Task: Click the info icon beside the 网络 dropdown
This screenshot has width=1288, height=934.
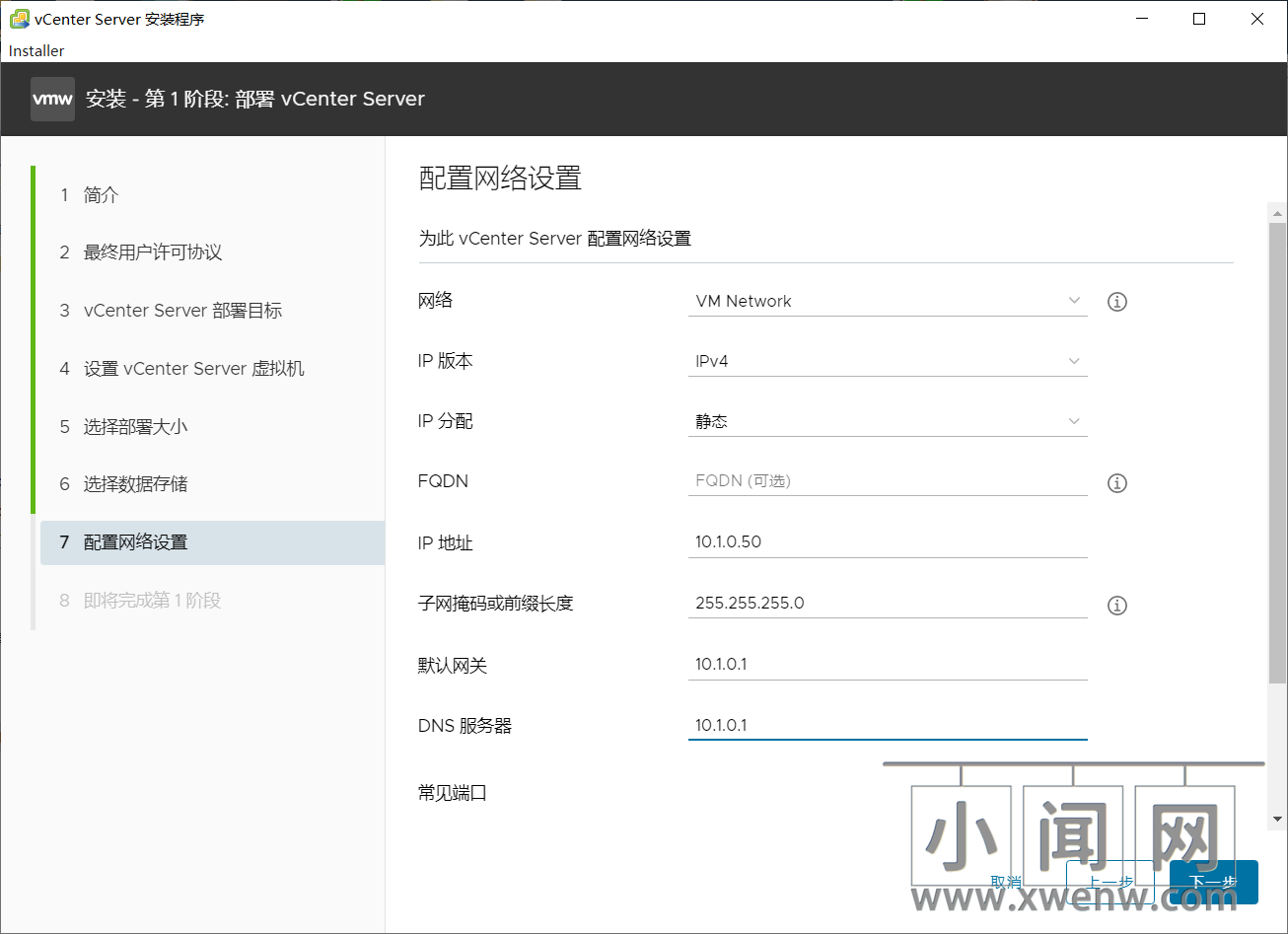Action: 1116,302
